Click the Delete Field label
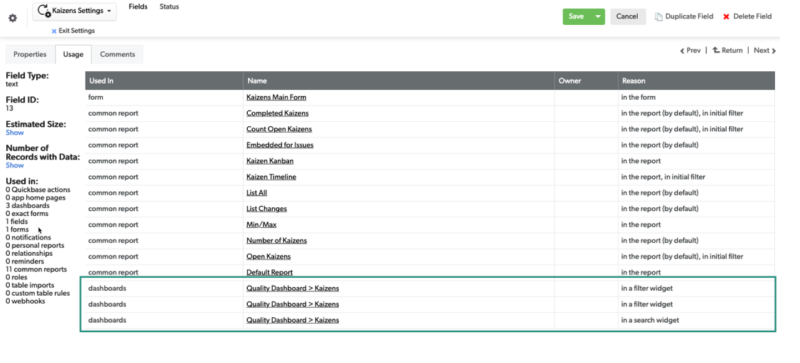Image resolution: width=800 pixels, height=363 pixels. 752,16
